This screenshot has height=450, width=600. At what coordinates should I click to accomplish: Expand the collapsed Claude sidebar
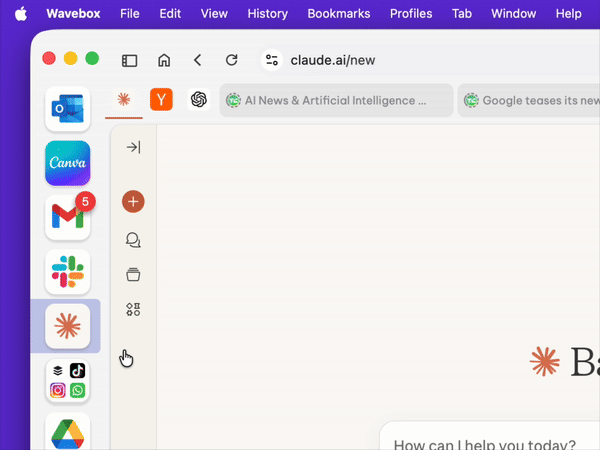click(133, 147)
